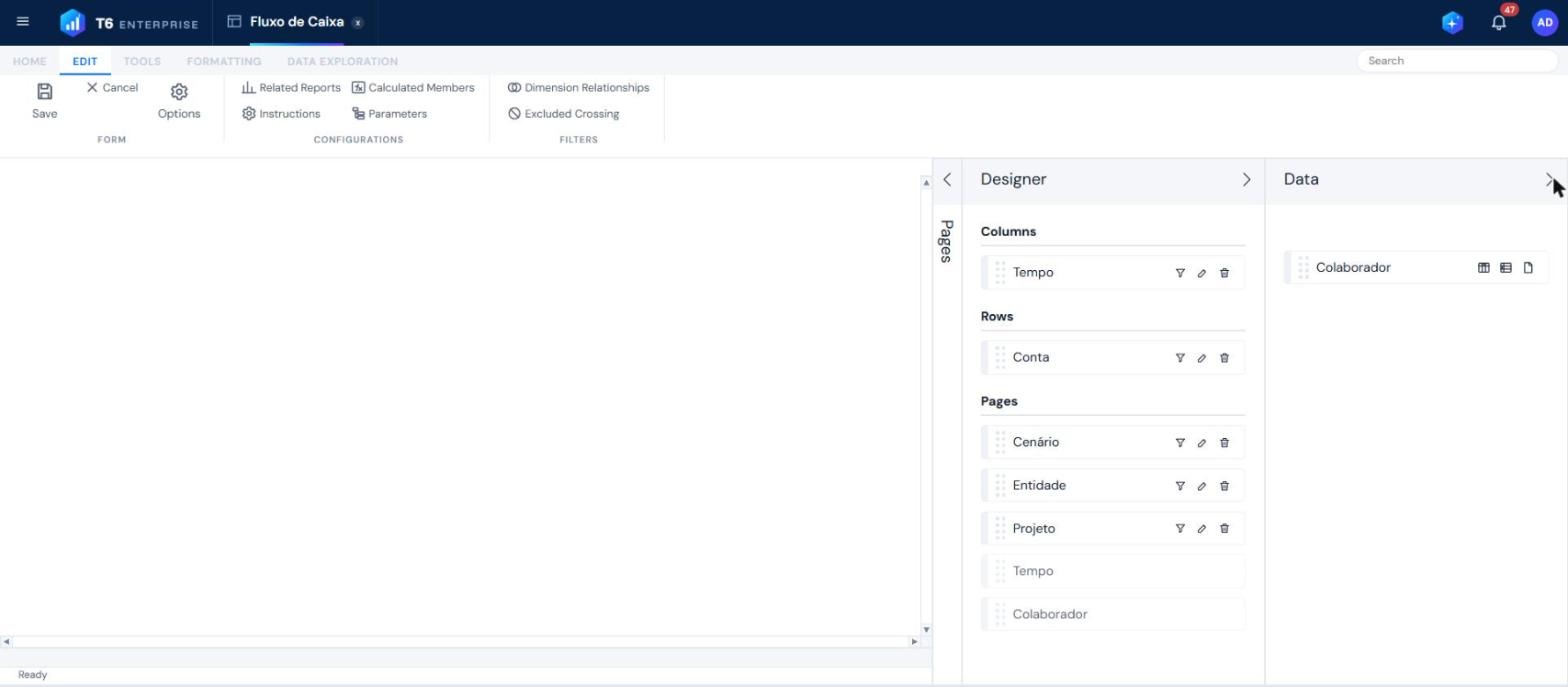Collapse the Data panel chevron
This screenshot has height=687, width=1568.
[1549, 180]
